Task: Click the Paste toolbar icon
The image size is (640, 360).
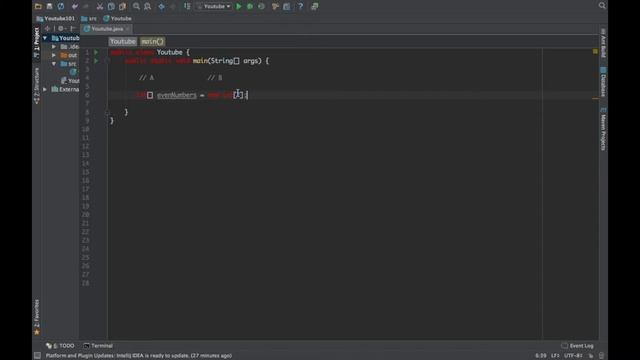Action: [122, 7]
